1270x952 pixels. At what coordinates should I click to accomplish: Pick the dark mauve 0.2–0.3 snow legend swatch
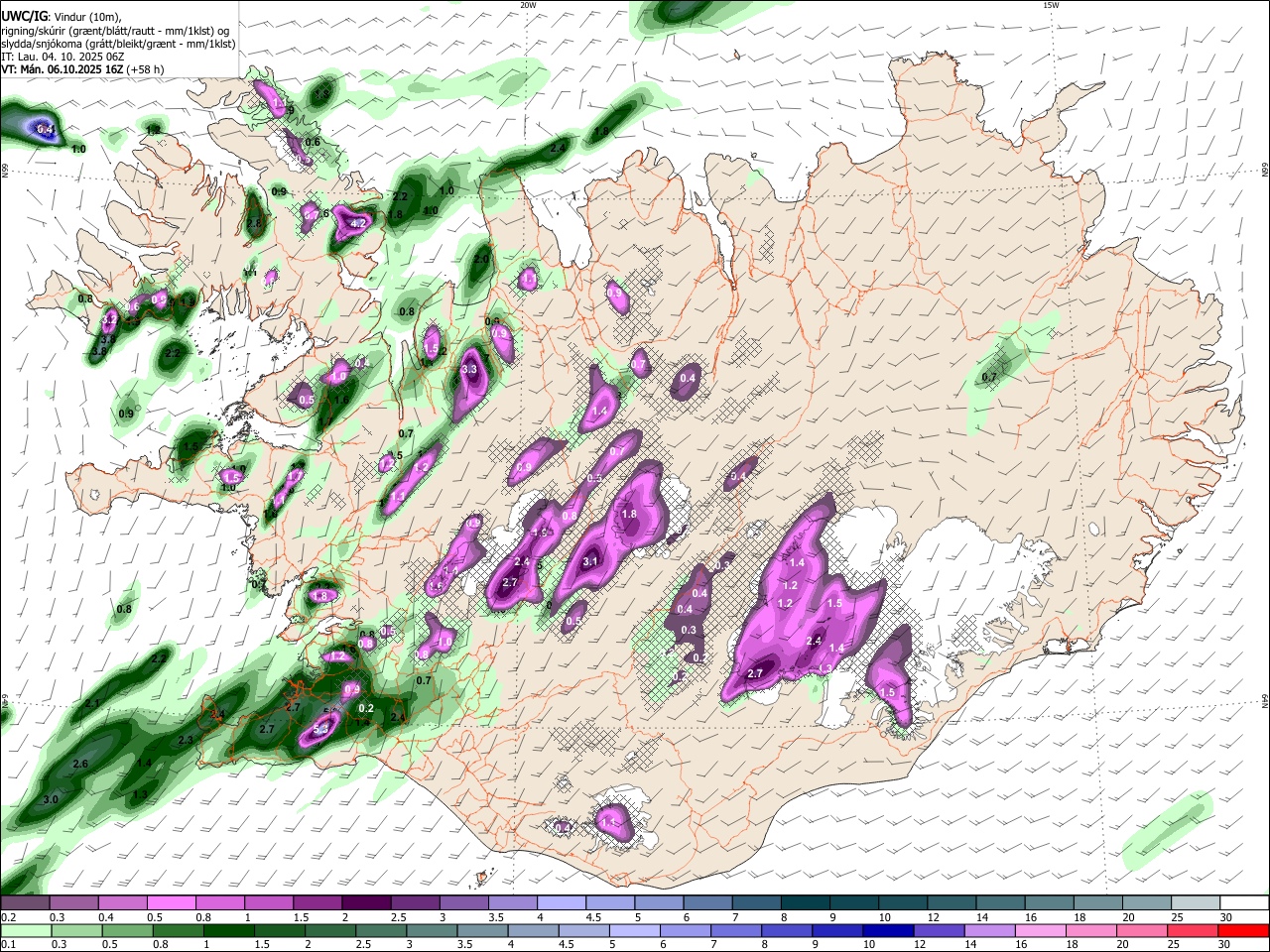25,903
